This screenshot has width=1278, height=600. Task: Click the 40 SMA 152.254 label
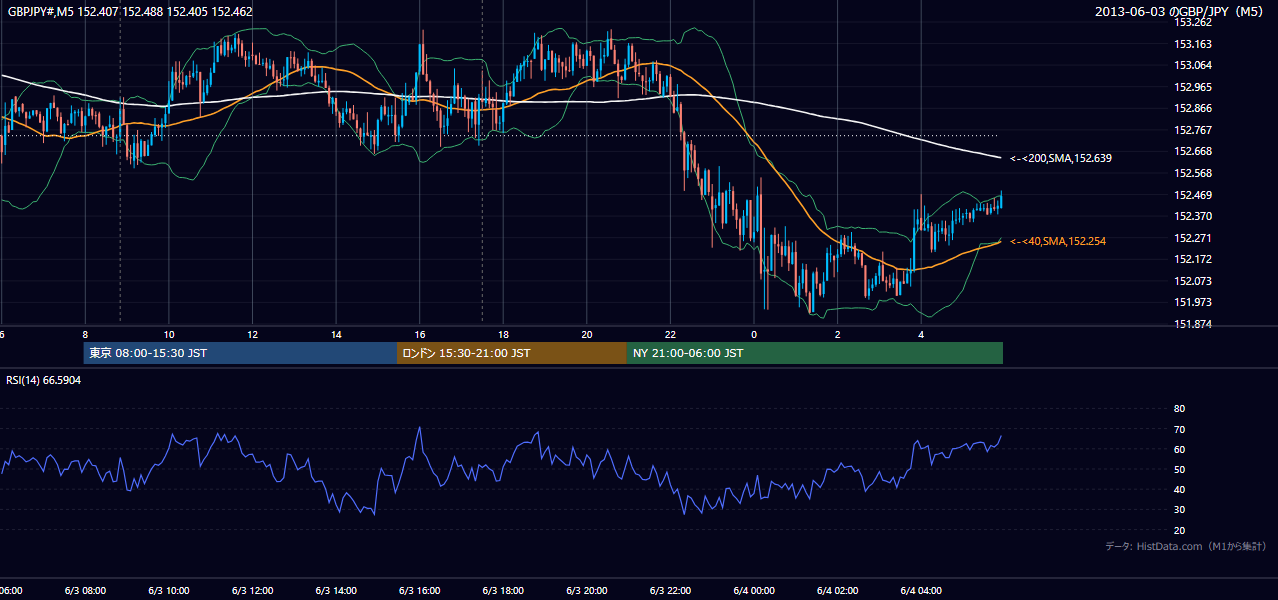(1058, 241)
